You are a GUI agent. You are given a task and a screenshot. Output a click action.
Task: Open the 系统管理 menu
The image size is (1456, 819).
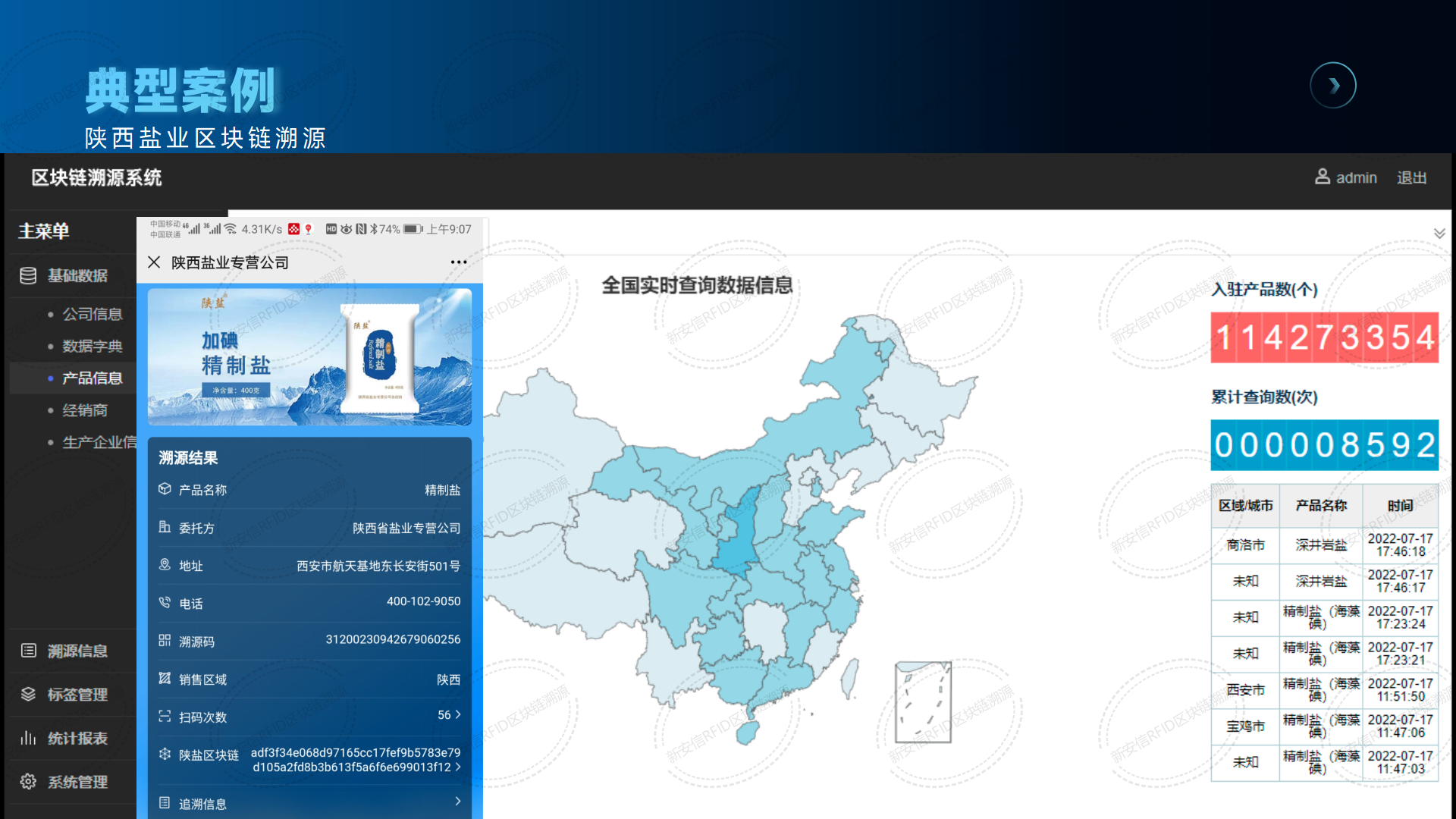coord(77,782)
